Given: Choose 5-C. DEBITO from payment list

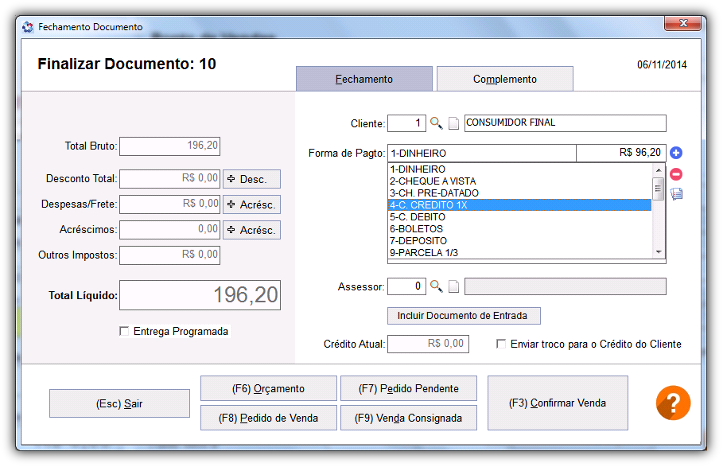Looking at the screenshot, I should click(x=519, y=217).
